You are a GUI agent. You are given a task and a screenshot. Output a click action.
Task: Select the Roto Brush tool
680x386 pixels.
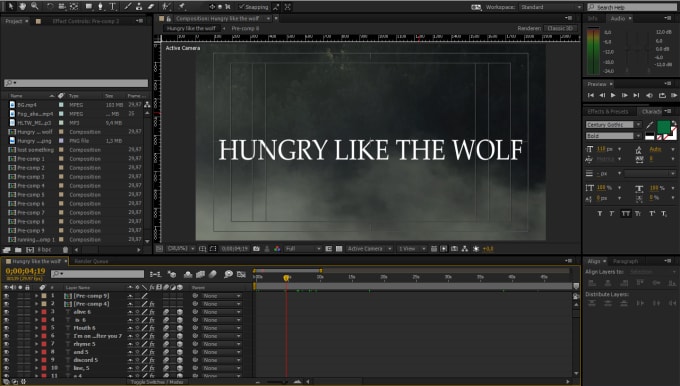[166, 7]
